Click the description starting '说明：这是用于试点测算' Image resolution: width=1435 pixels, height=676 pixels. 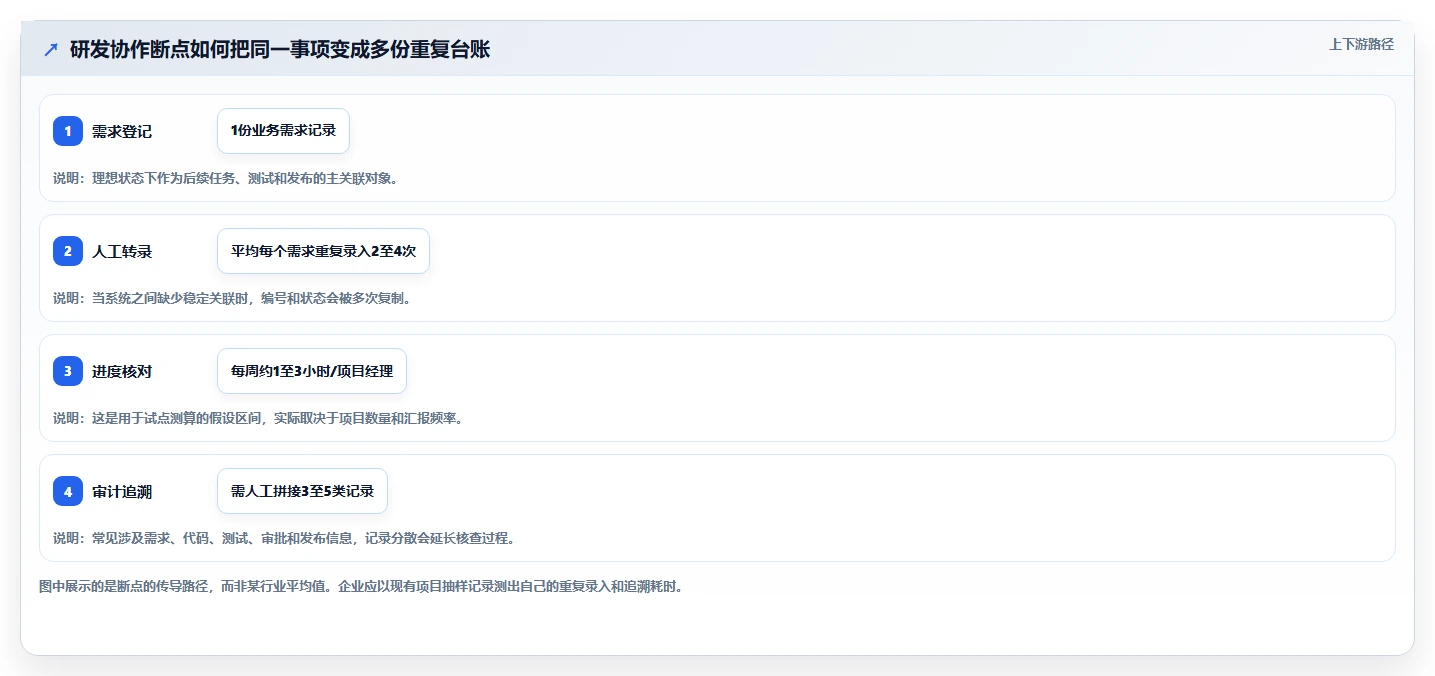(258, 418)
